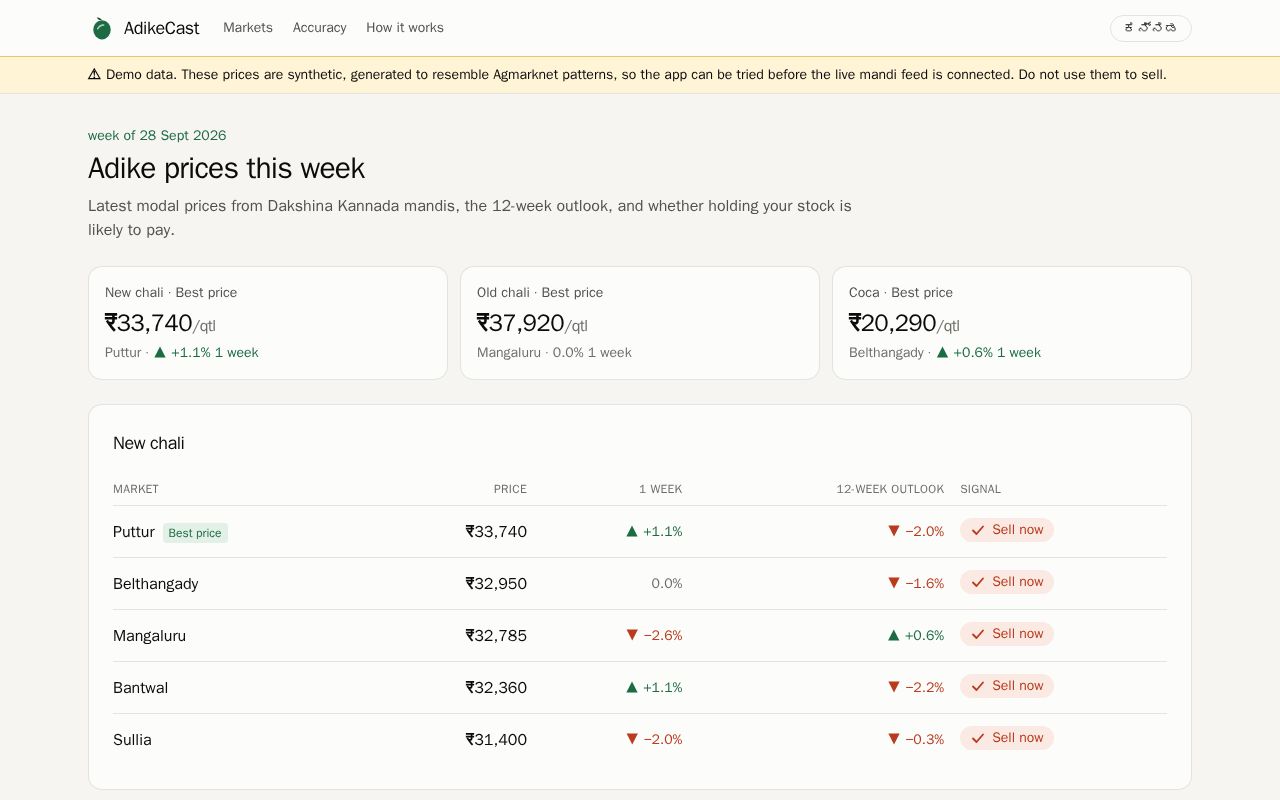This screenshot has width=1280, height=800.
Task: Select the Old chali best price card
Action: pyautogui.click(x=640, y=323)
